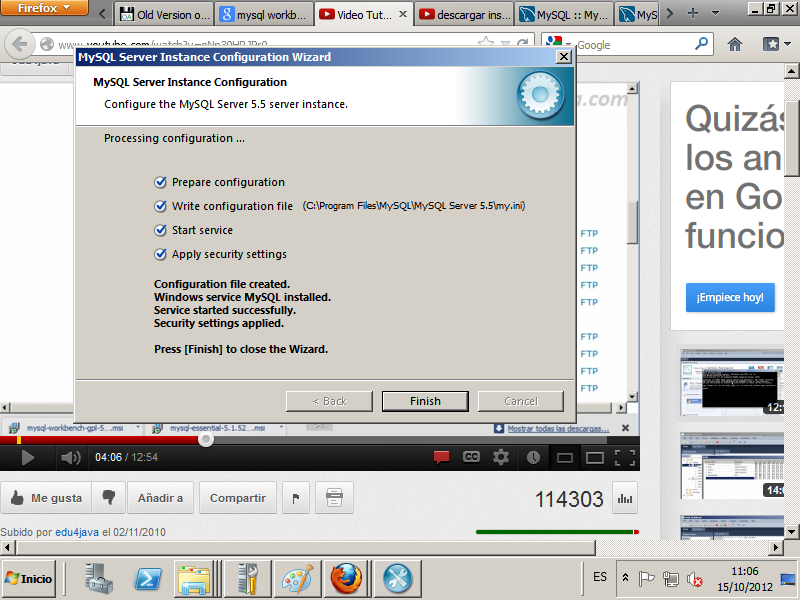Open a new tab with plus button
The image size is (800, 600).
point(692,14)
